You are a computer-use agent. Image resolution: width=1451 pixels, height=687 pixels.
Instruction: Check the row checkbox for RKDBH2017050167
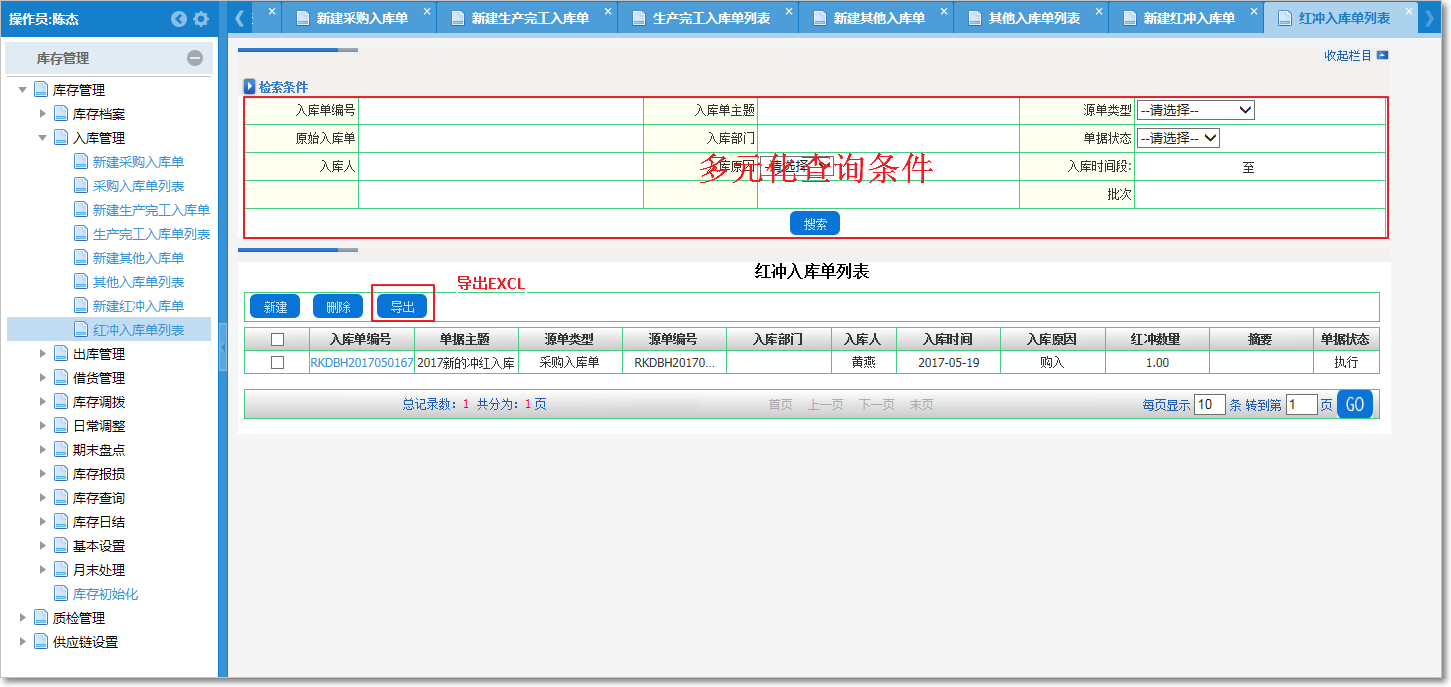[x=277, y=363]
